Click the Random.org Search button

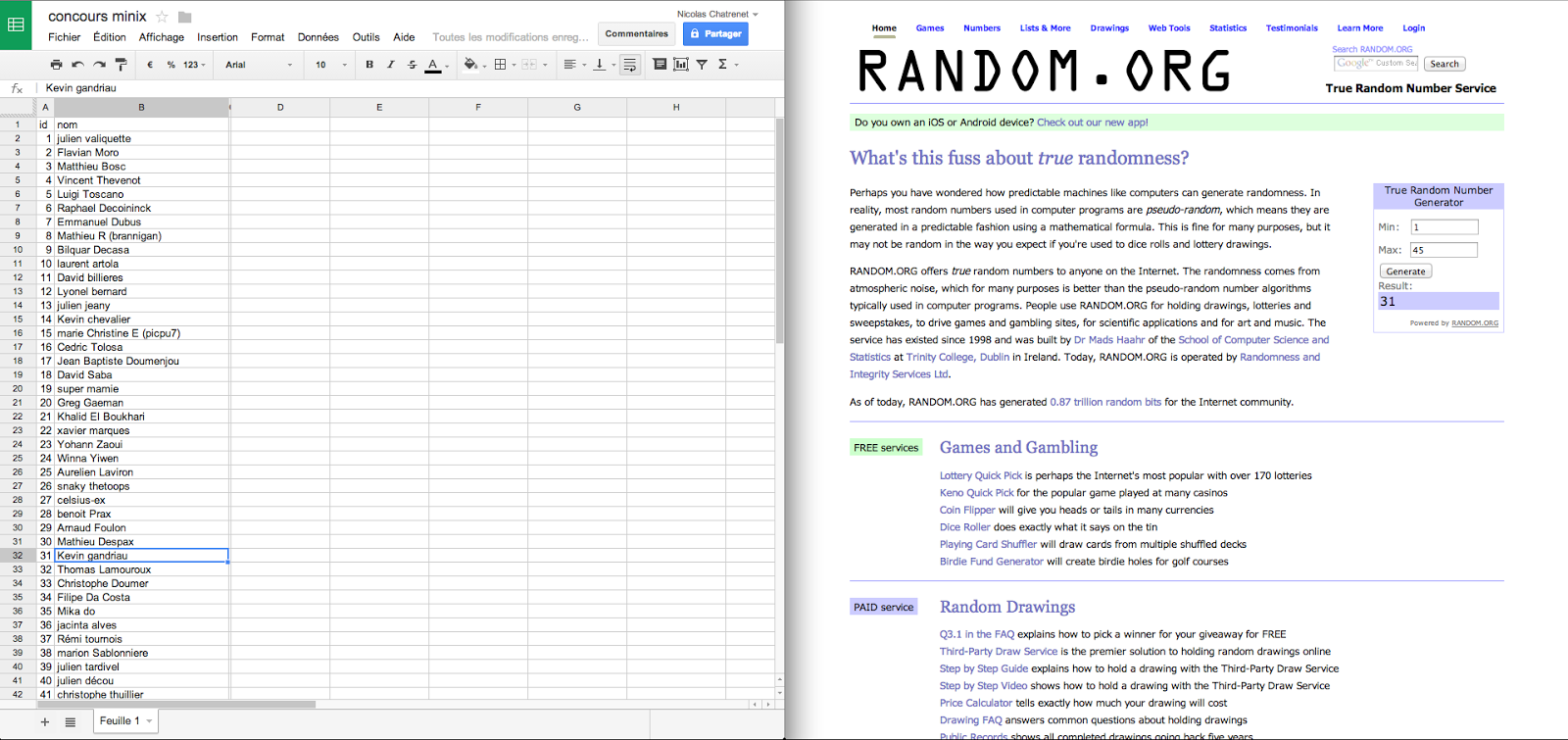[x=1445, y=64]
